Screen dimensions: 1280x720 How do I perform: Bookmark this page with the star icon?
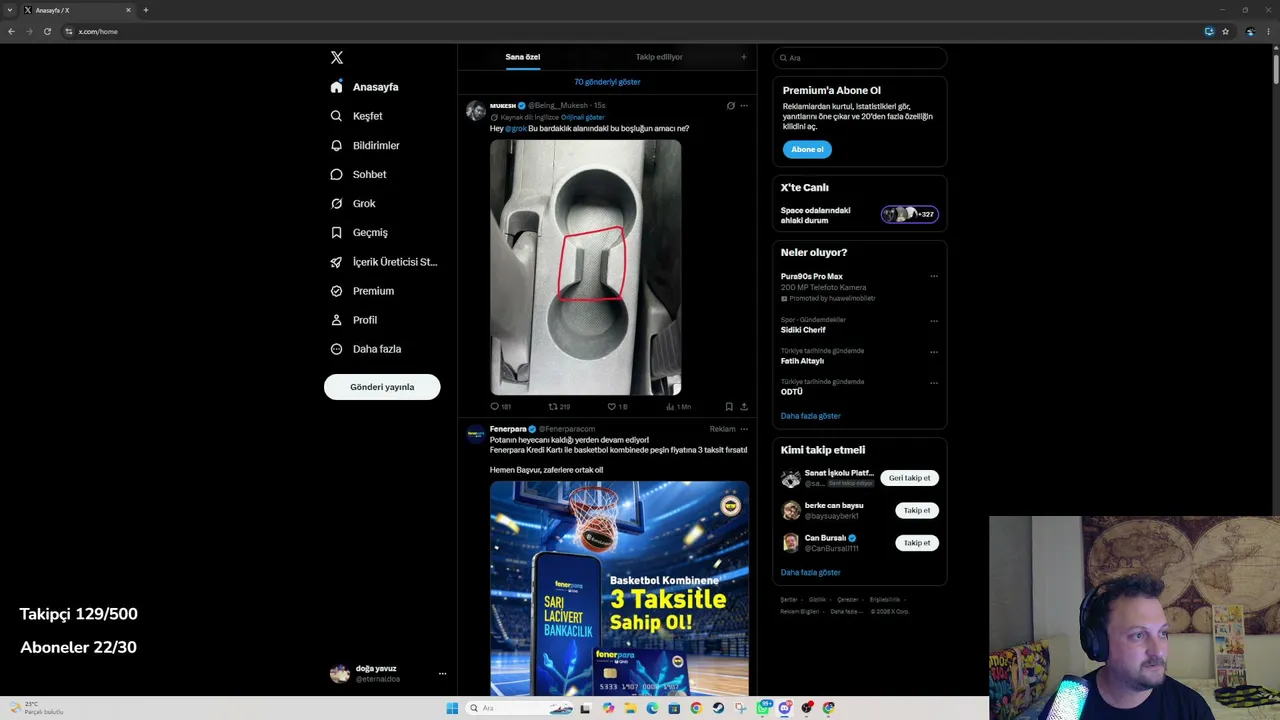pyautogui.click(x=1225, y=31)
